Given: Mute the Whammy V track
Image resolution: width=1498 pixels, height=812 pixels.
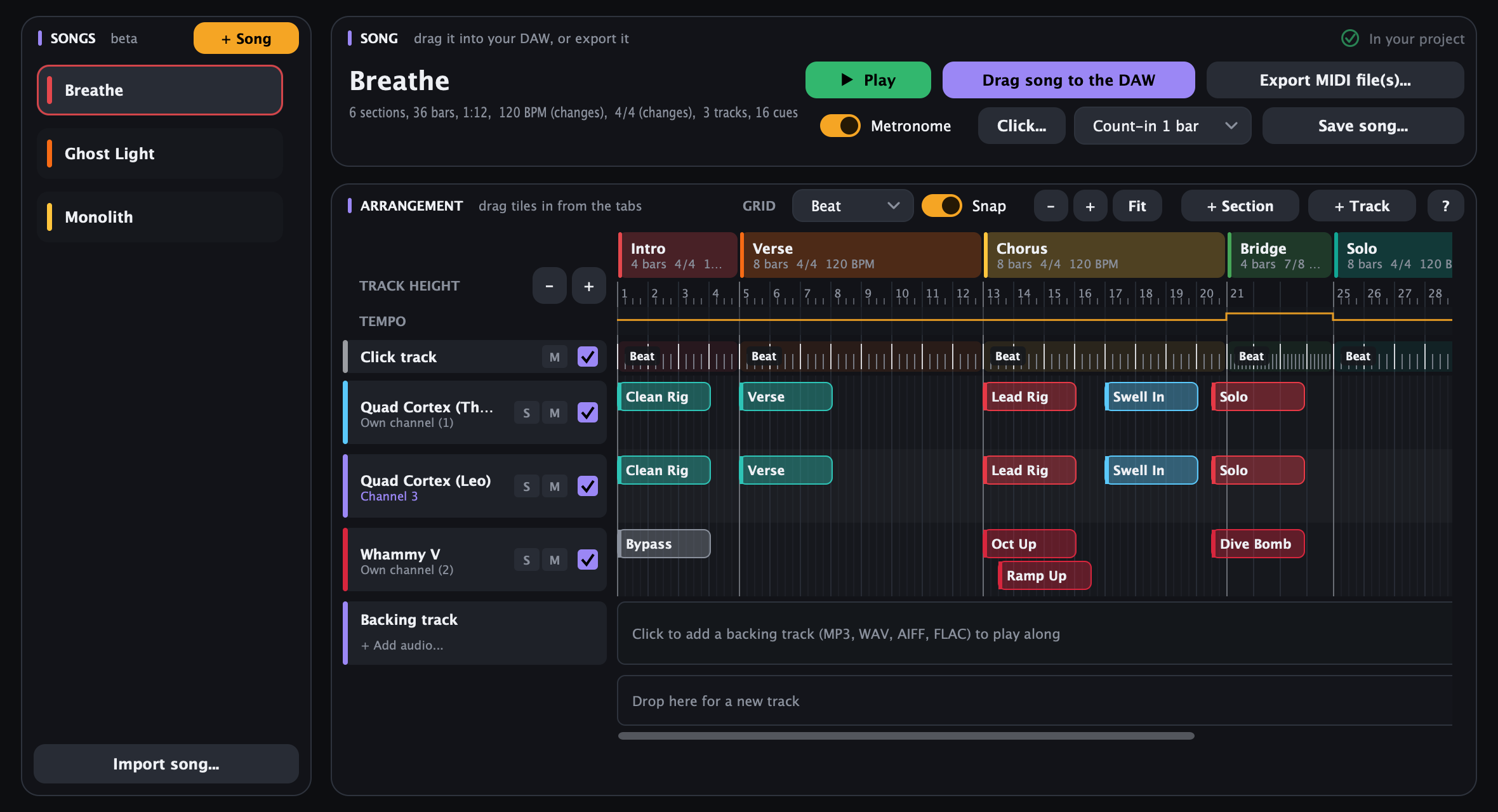Looking at the screenshot, I should (554, 560).
